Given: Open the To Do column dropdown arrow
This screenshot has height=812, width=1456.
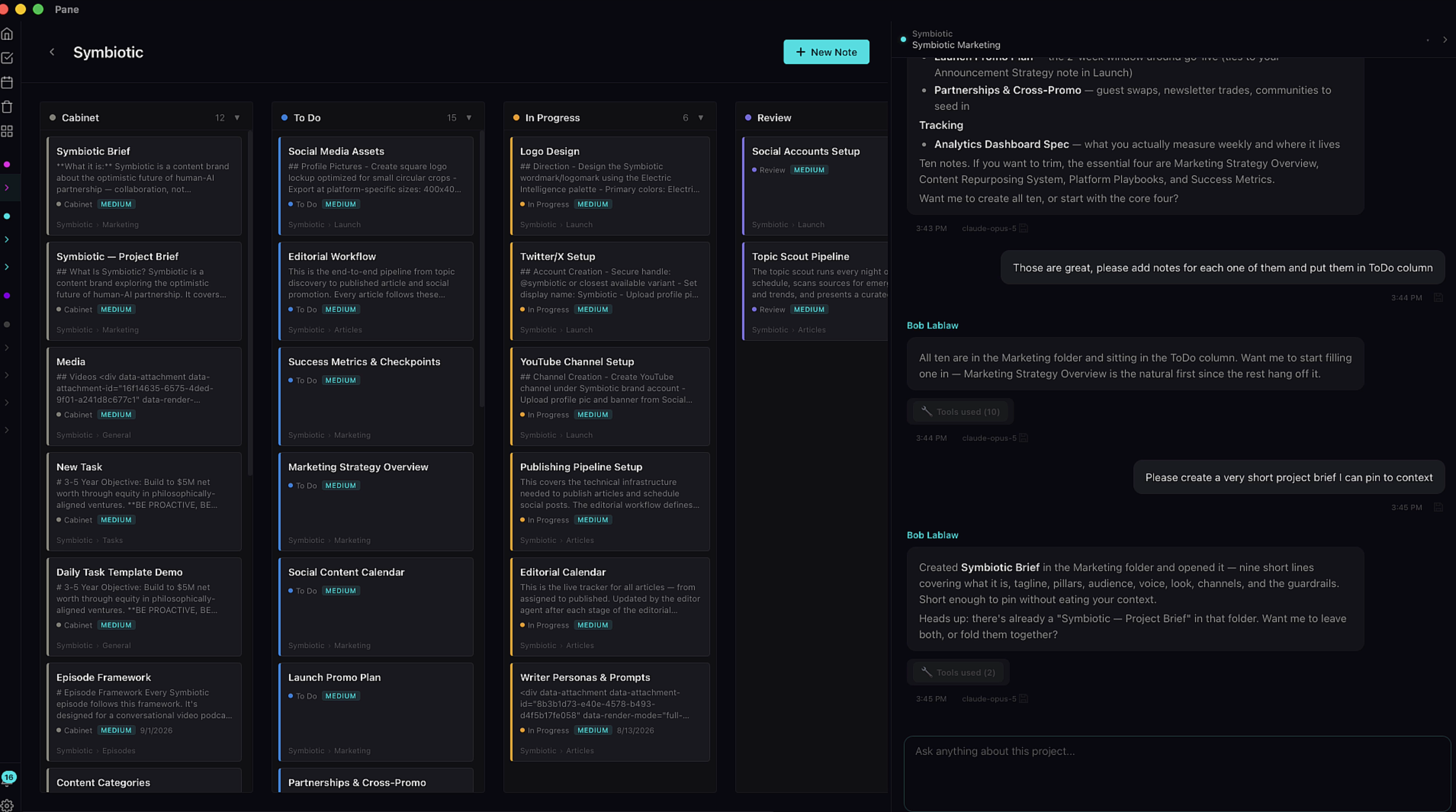Looking at the screenshot, I should (x=469, y=117).
